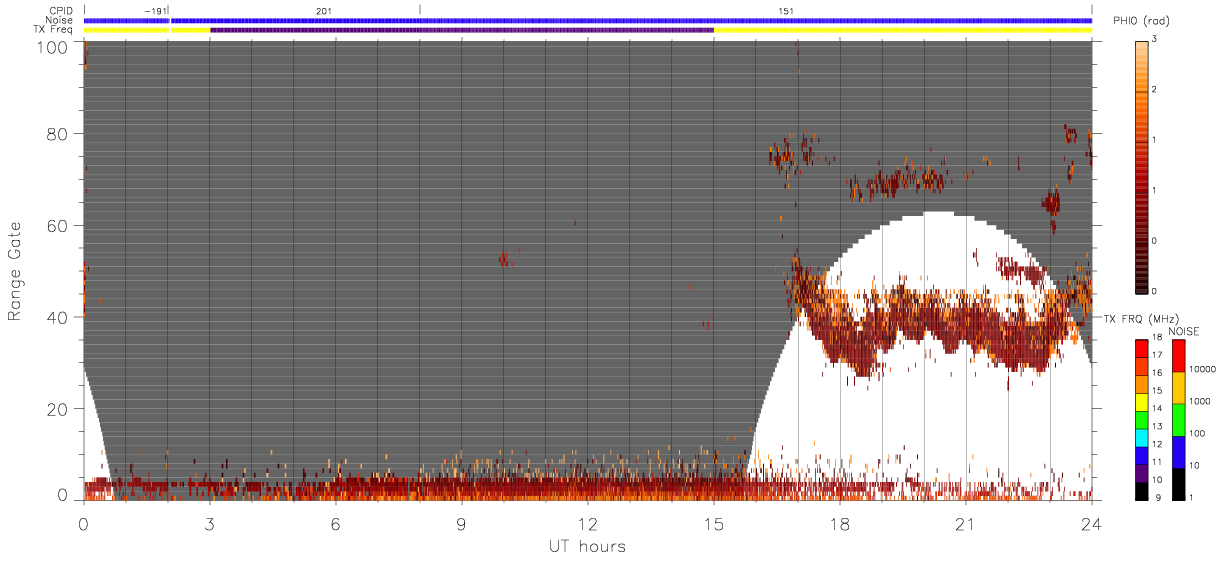The width and height of the screenshot is (1228, 567).
Task: Click the 9 label on UT hours axis
Action: 462,523
